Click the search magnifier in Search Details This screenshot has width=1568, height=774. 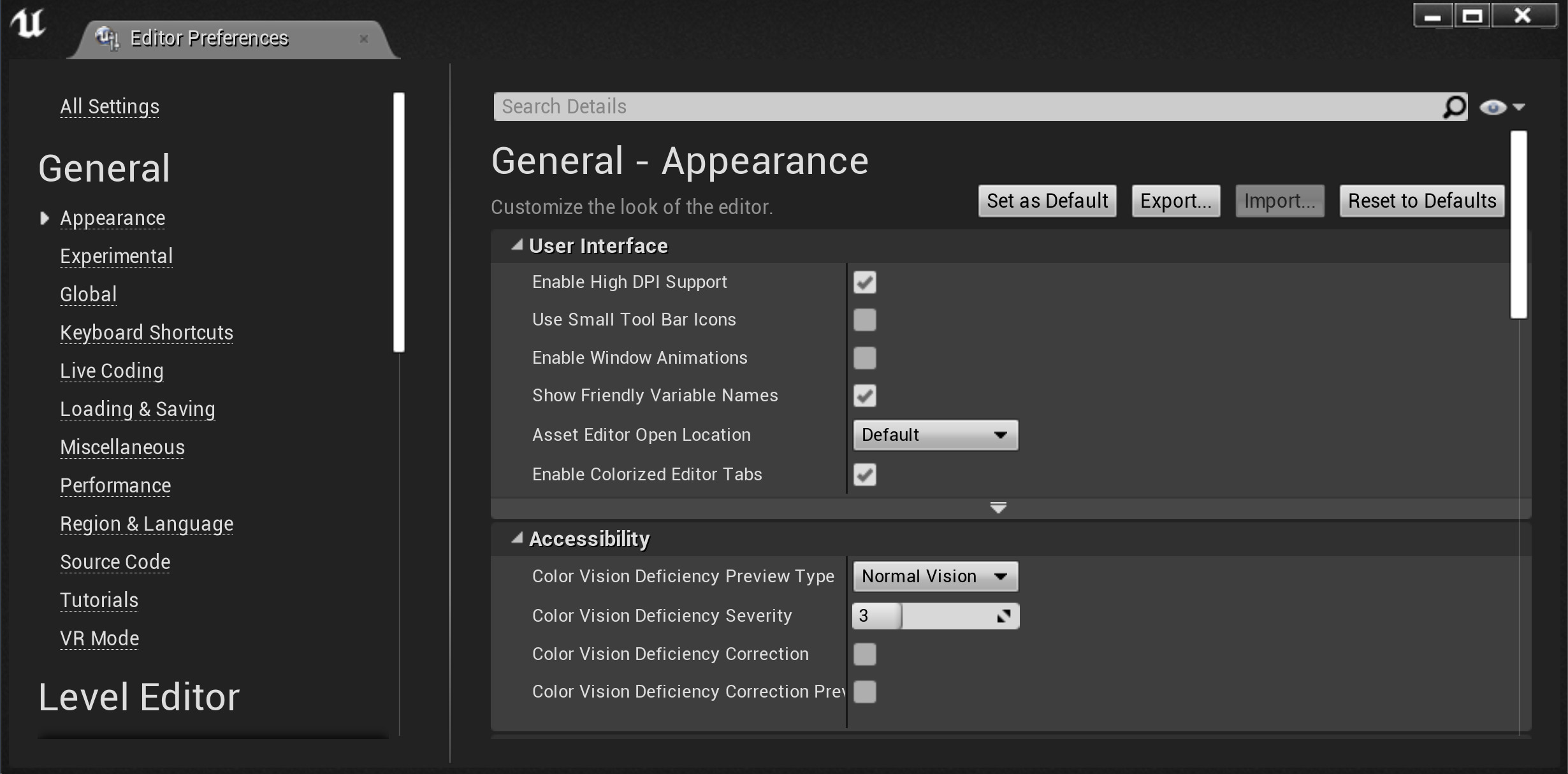click(1454, 106)
